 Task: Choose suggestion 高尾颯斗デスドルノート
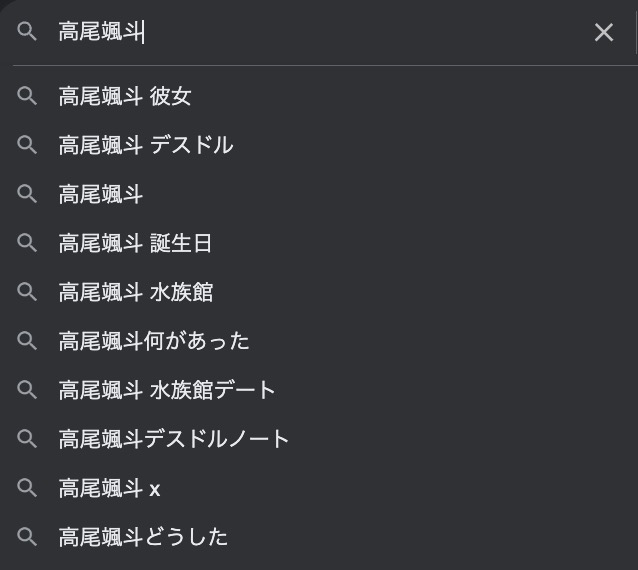tap(319, 439)
